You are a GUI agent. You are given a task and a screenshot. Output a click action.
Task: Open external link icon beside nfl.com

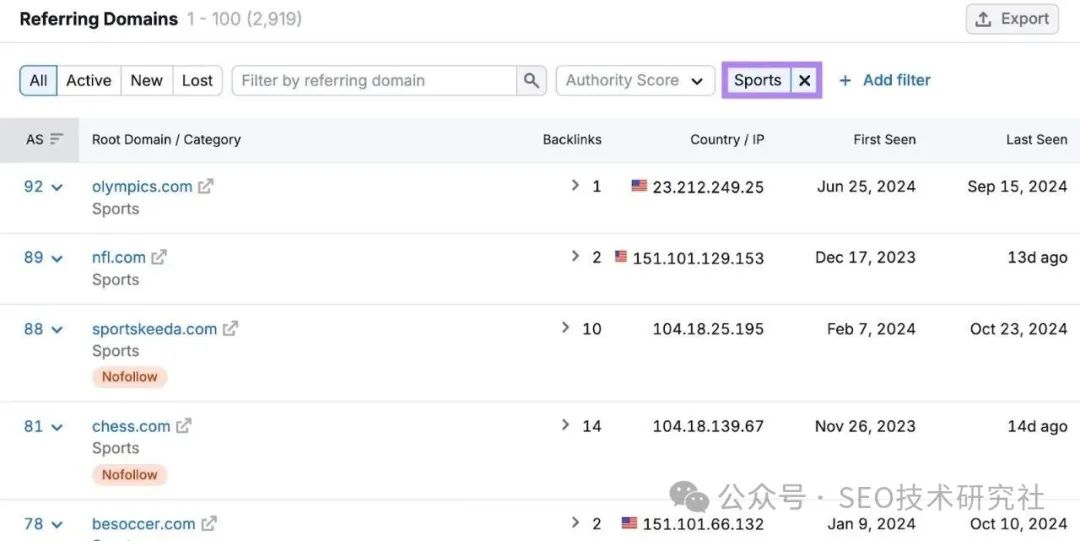[x=159, y=257]
